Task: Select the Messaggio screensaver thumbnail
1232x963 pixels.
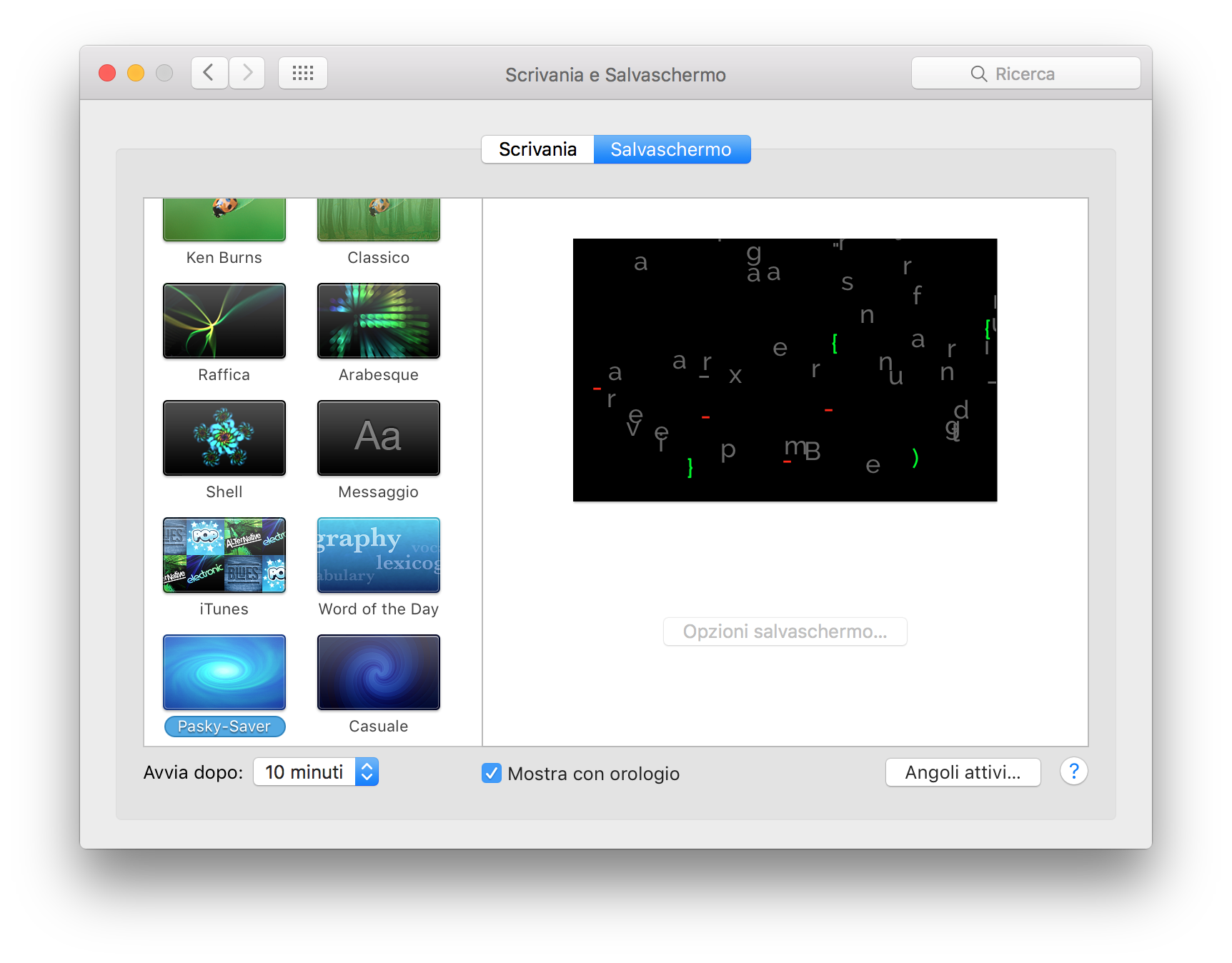Action: [379, 438]
